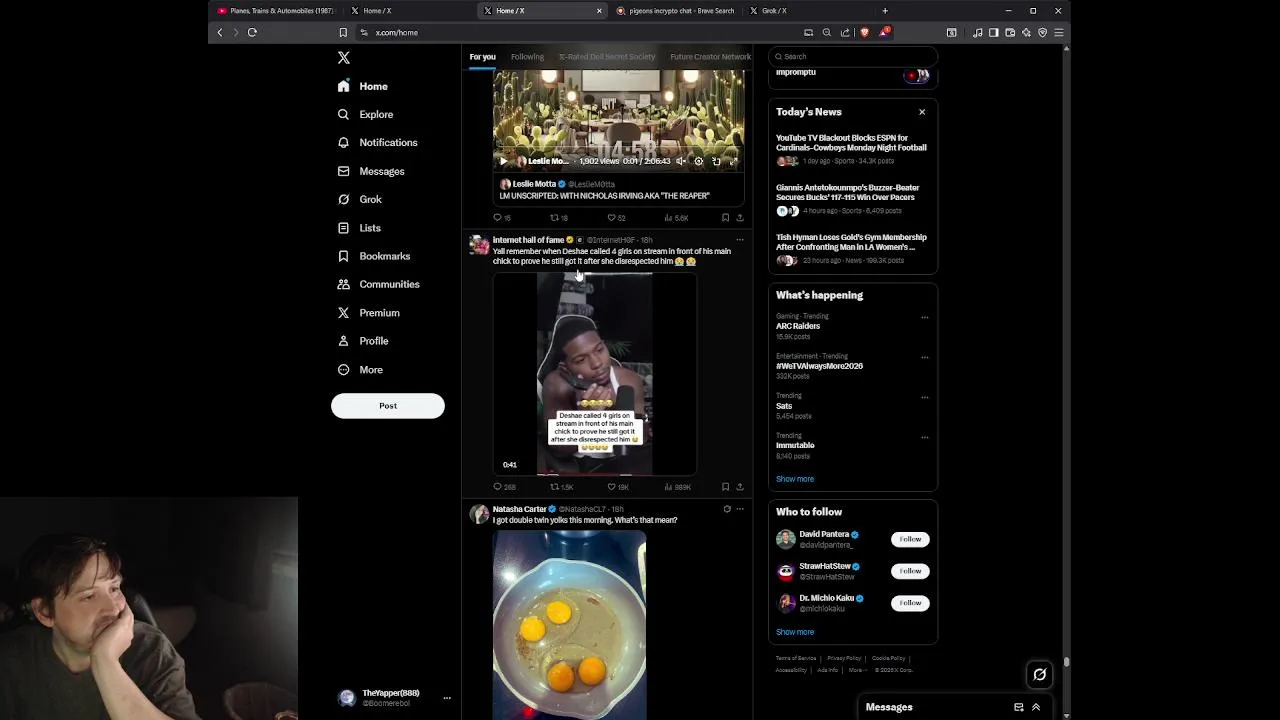Image resolution: width=1280 pixels, height=720 pixels.
Task: Open Communities in sidebar
Action: pos(378,284)
